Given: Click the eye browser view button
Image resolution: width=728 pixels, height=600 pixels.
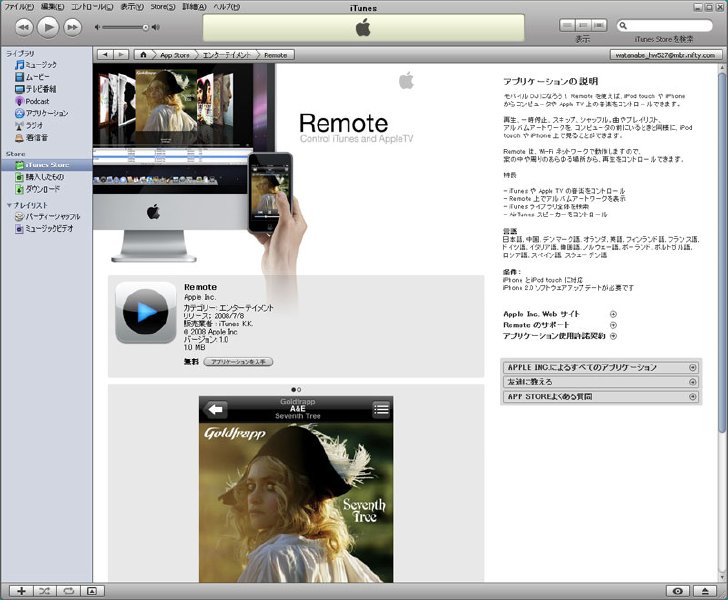Looking at the screenshot, I should pos(678,591).
